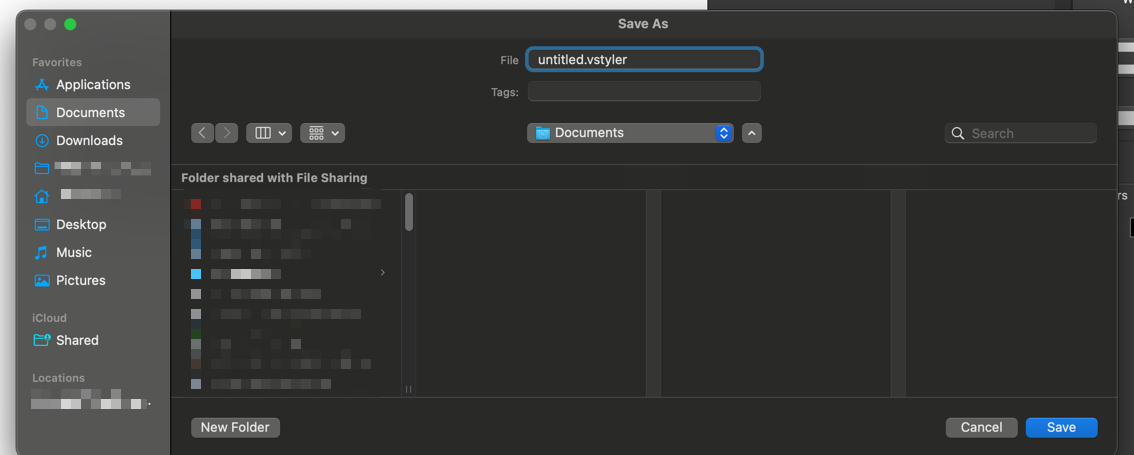Viewport: 1134px width, 455px height.
Task: Click the Save button
Action: (1061, 427)
